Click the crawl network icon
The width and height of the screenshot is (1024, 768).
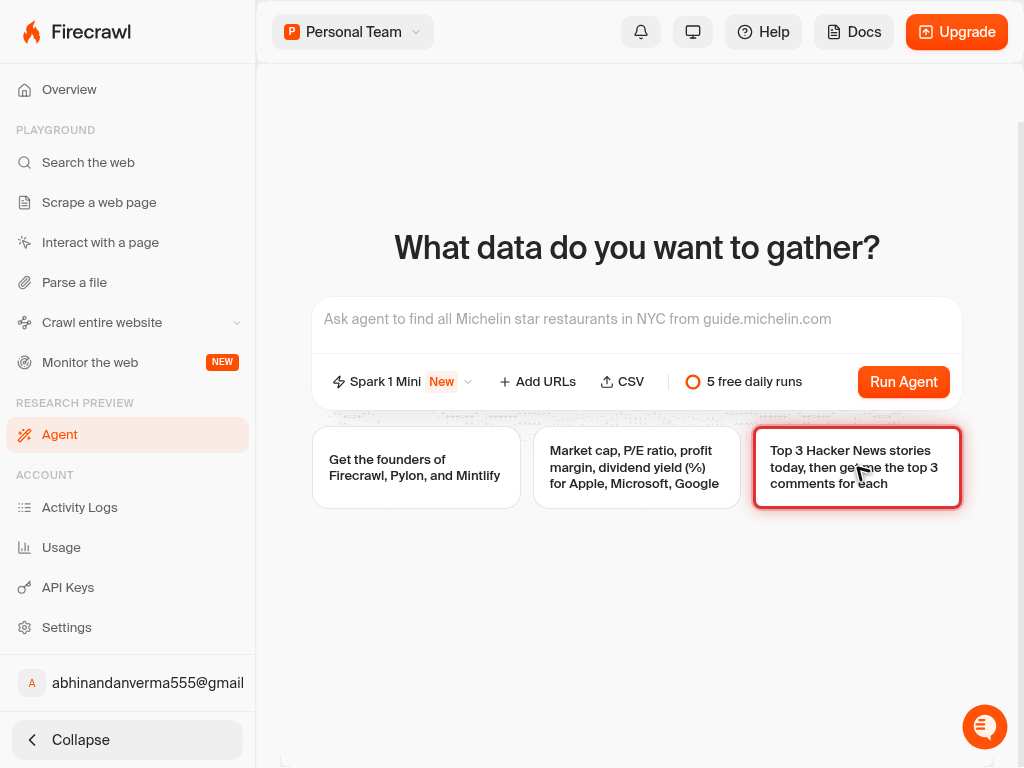click(24, 323)
